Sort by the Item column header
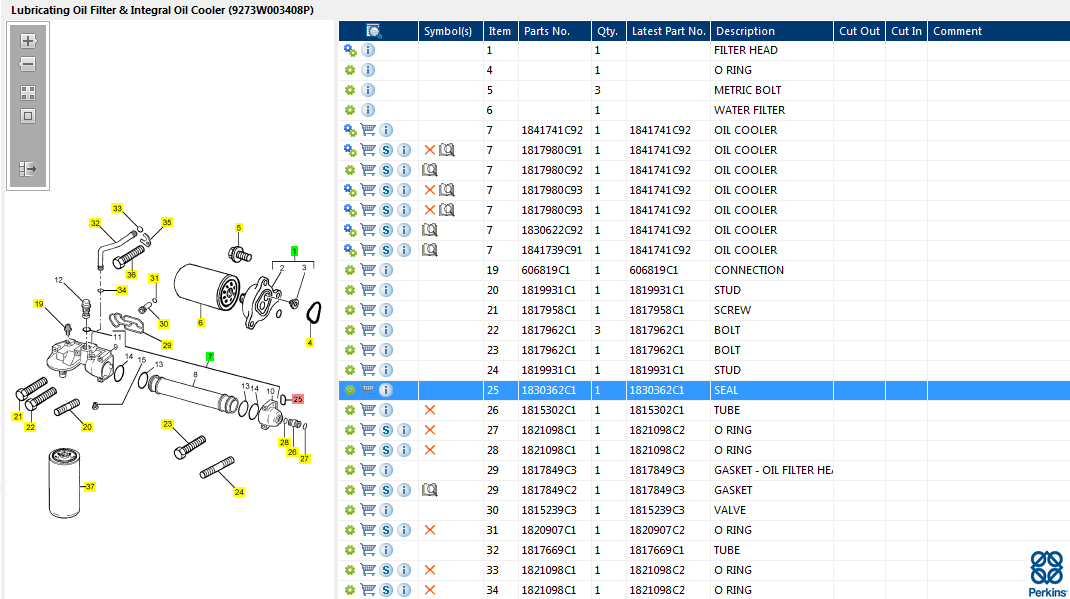 pos(500,31)
